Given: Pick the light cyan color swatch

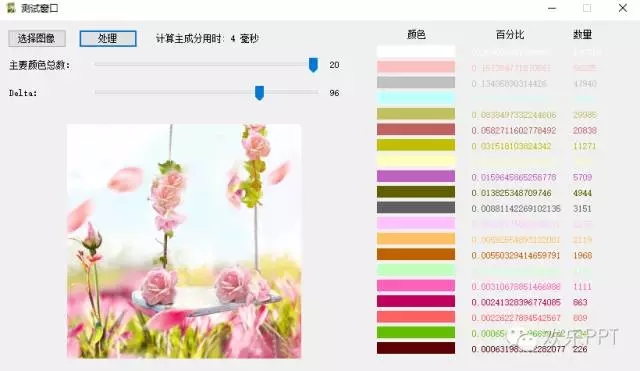Looking at the screenshot, I should 416,98.
